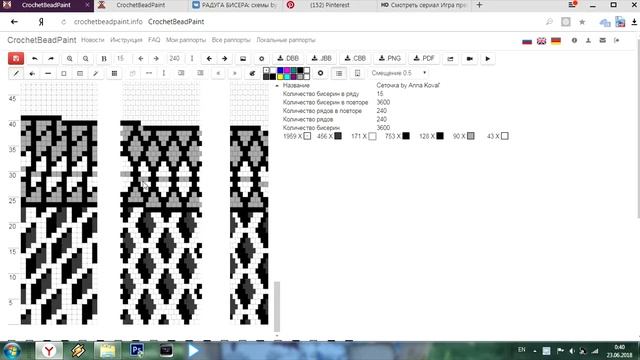Select the pencil drawing tool
Viewport: 640px width, 360px height.
click(16, 73)
